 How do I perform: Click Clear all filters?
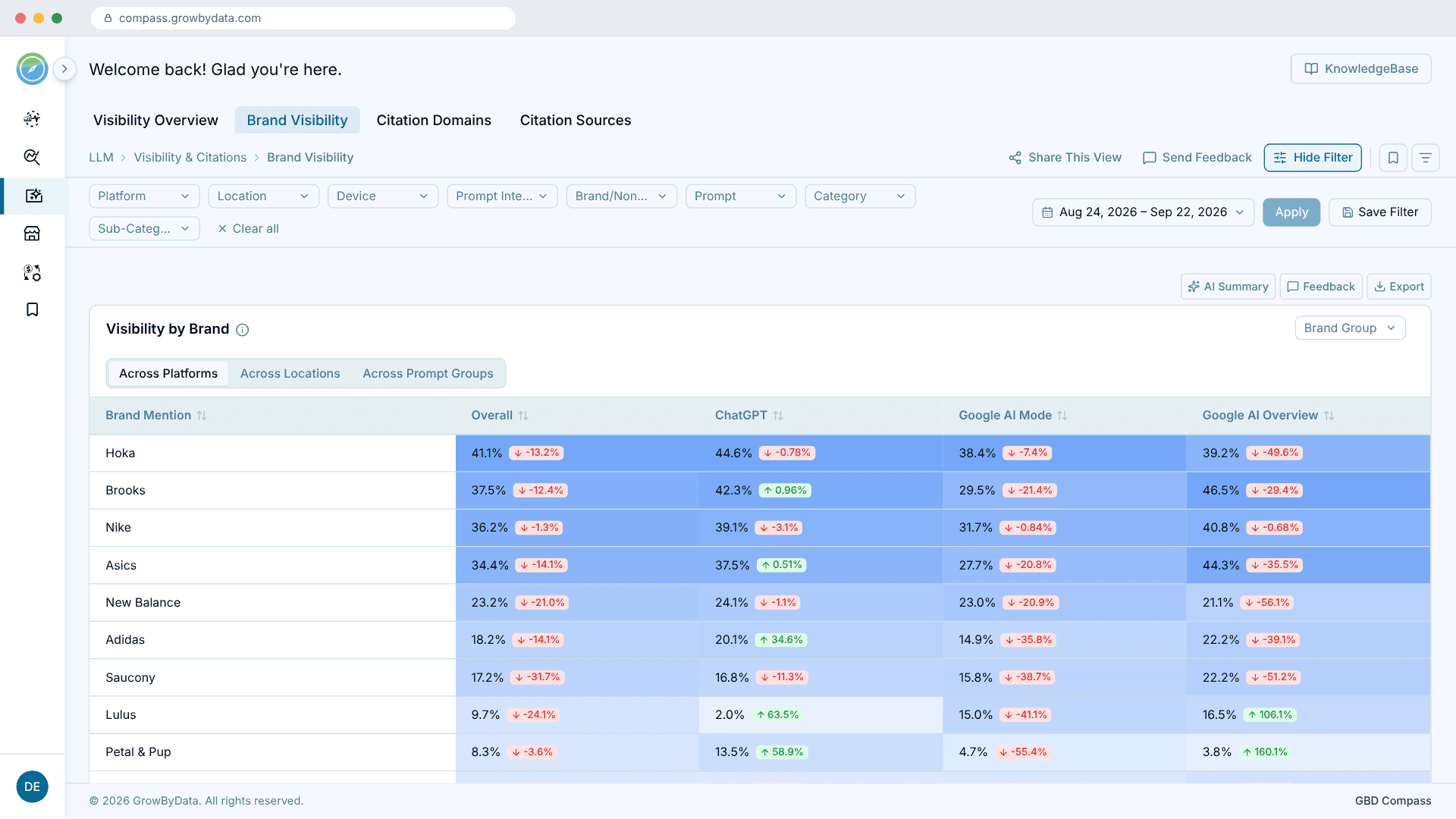[248, 229]
